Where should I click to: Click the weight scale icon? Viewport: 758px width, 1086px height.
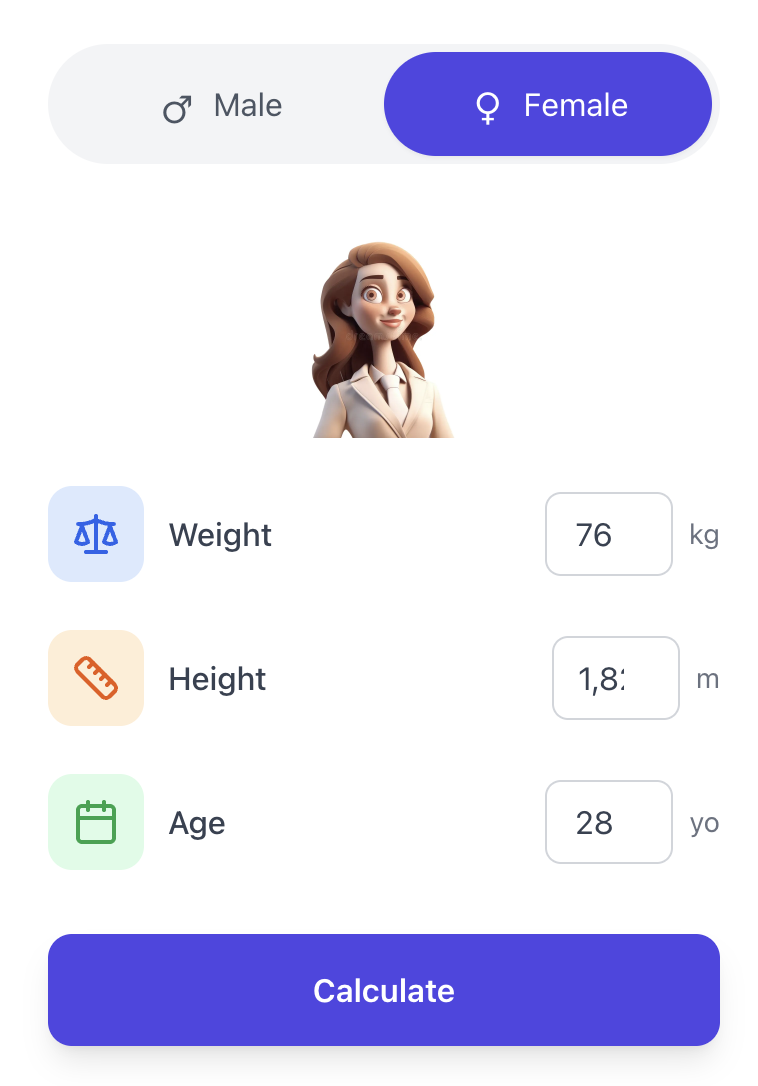click(x=96, y=534)
